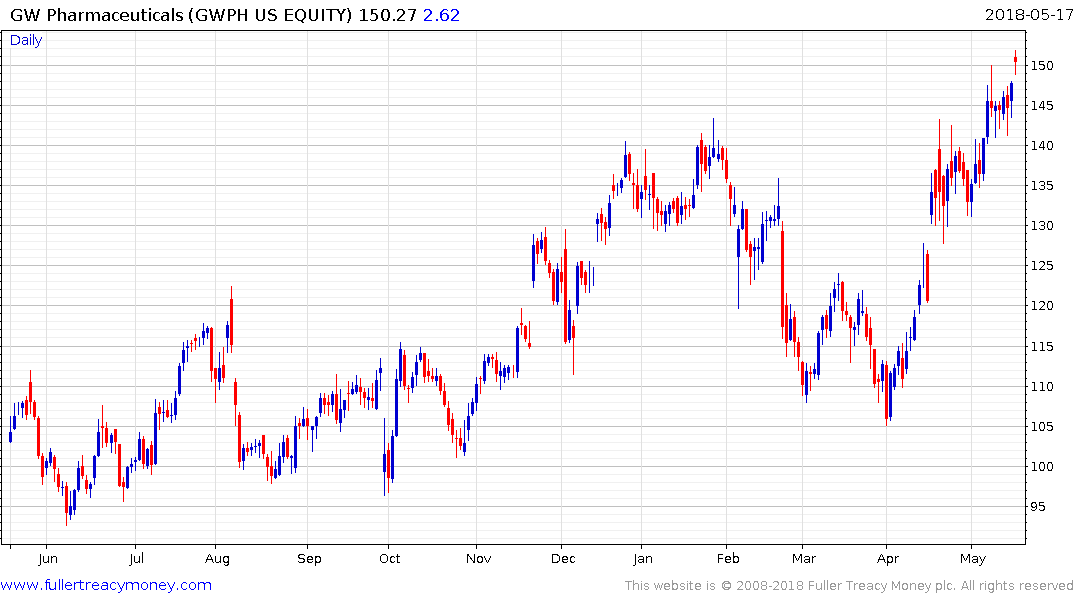Click the 125 price axis label
Image resolution: width=1075 pixels, height=600 pixels.
coord(1042,266)
